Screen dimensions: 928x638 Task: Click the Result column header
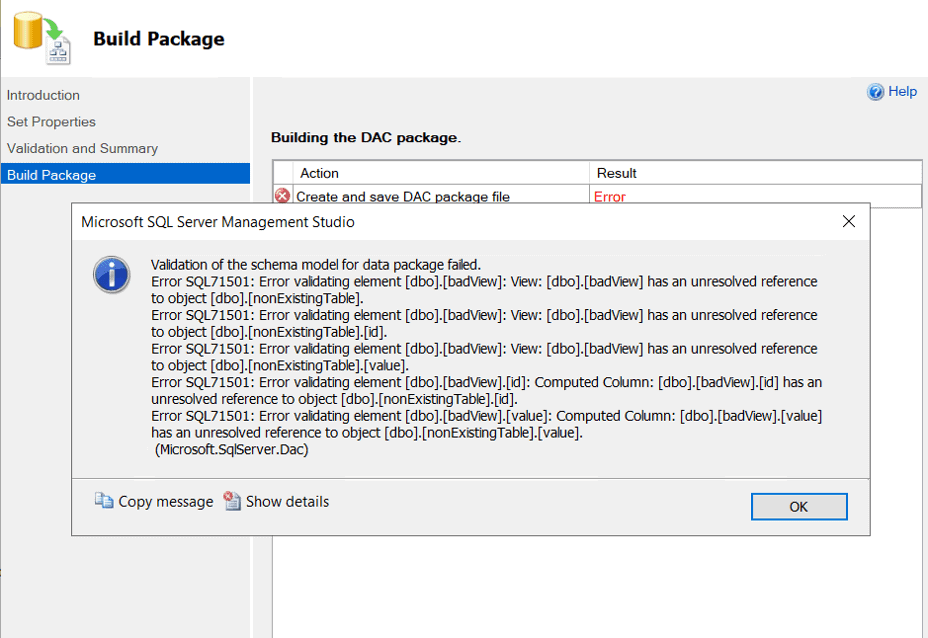coord(755,173)
